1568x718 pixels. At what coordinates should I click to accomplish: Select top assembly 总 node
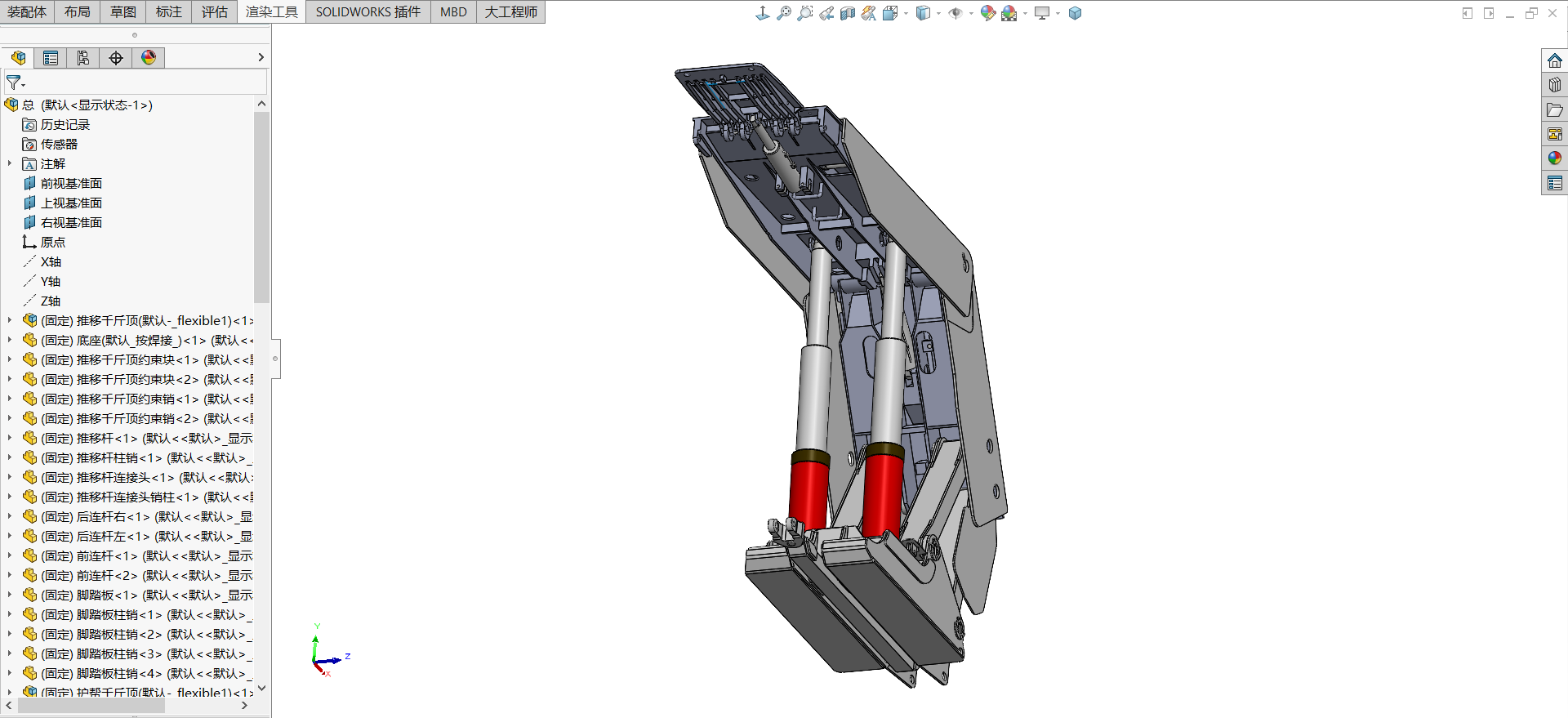click(79, 105)
